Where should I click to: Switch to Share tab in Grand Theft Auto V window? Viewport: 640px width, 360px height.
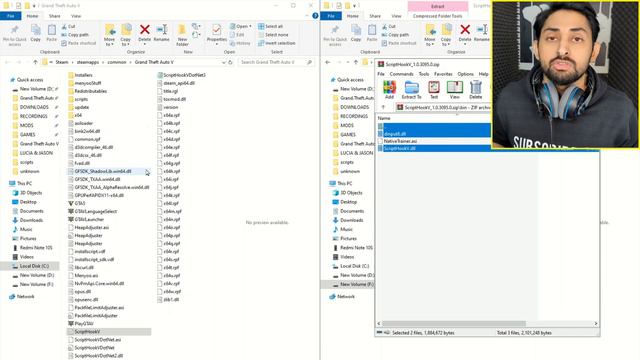tap(54, 16)
